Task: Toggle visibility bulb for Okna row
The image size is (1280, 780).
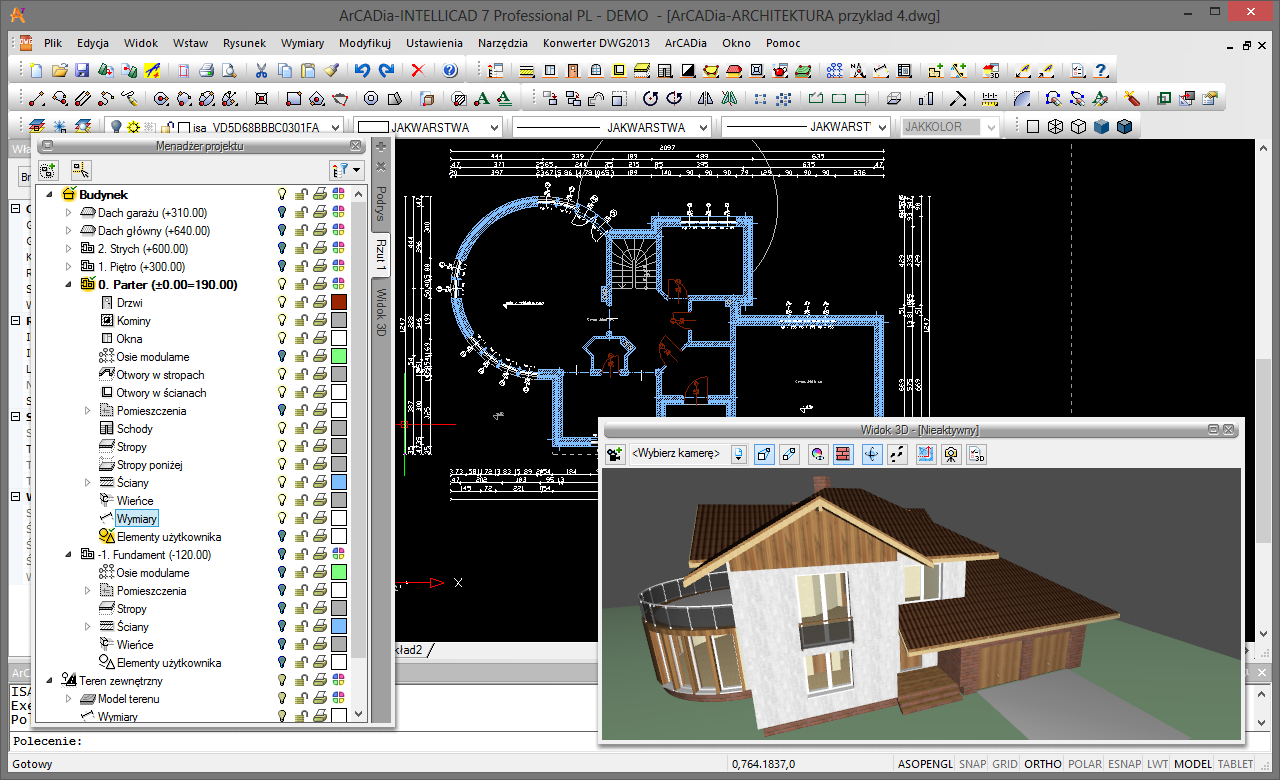Action: pos(282,338)
